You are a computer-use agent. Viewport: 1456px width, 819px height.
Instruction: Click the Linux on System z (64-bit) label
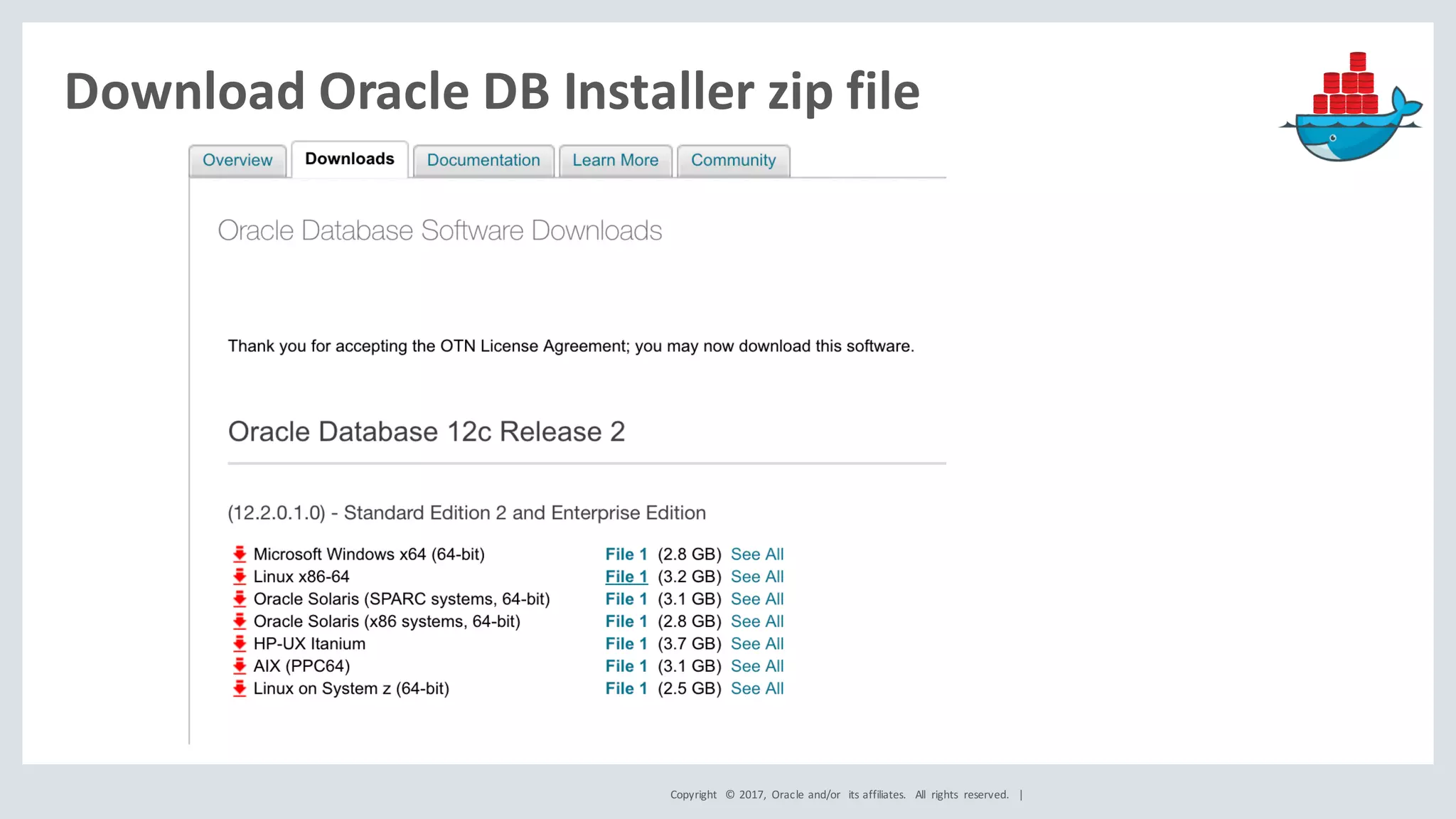[x=351, y=689]
